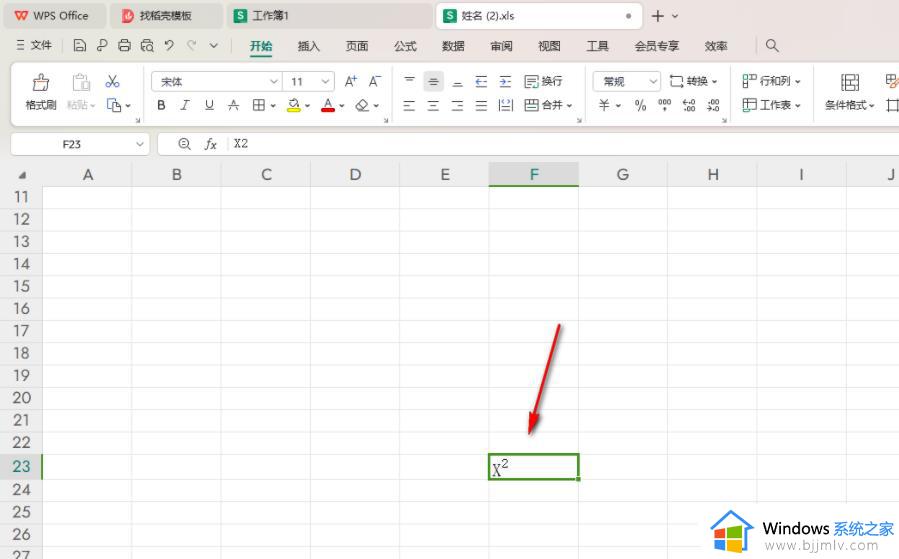899x559 pixels.
Task: Click the distributed alignment icon
Action: (x=505, y=105)
